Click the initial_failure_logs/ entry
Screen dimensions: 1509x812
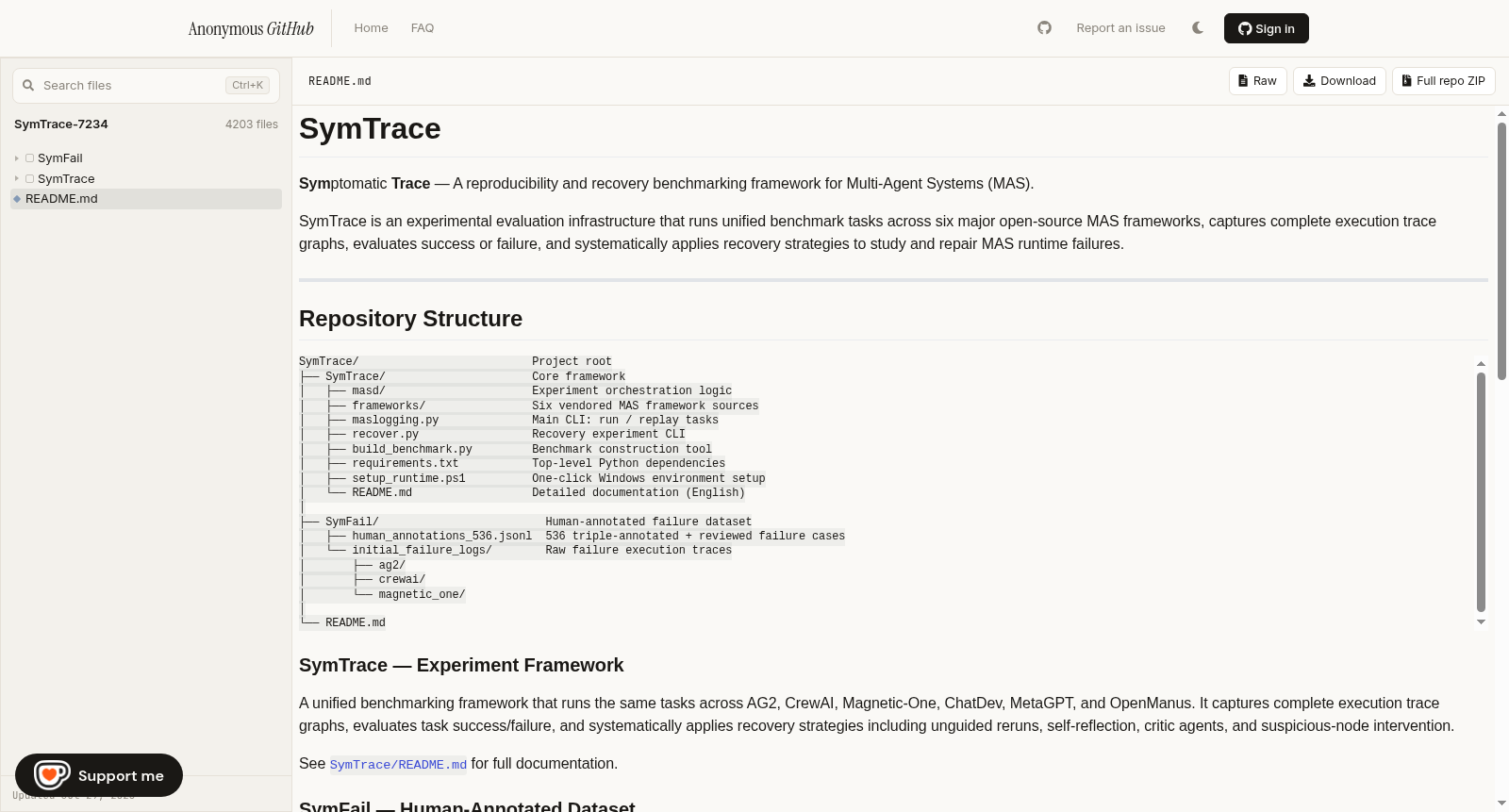[423, 551]
